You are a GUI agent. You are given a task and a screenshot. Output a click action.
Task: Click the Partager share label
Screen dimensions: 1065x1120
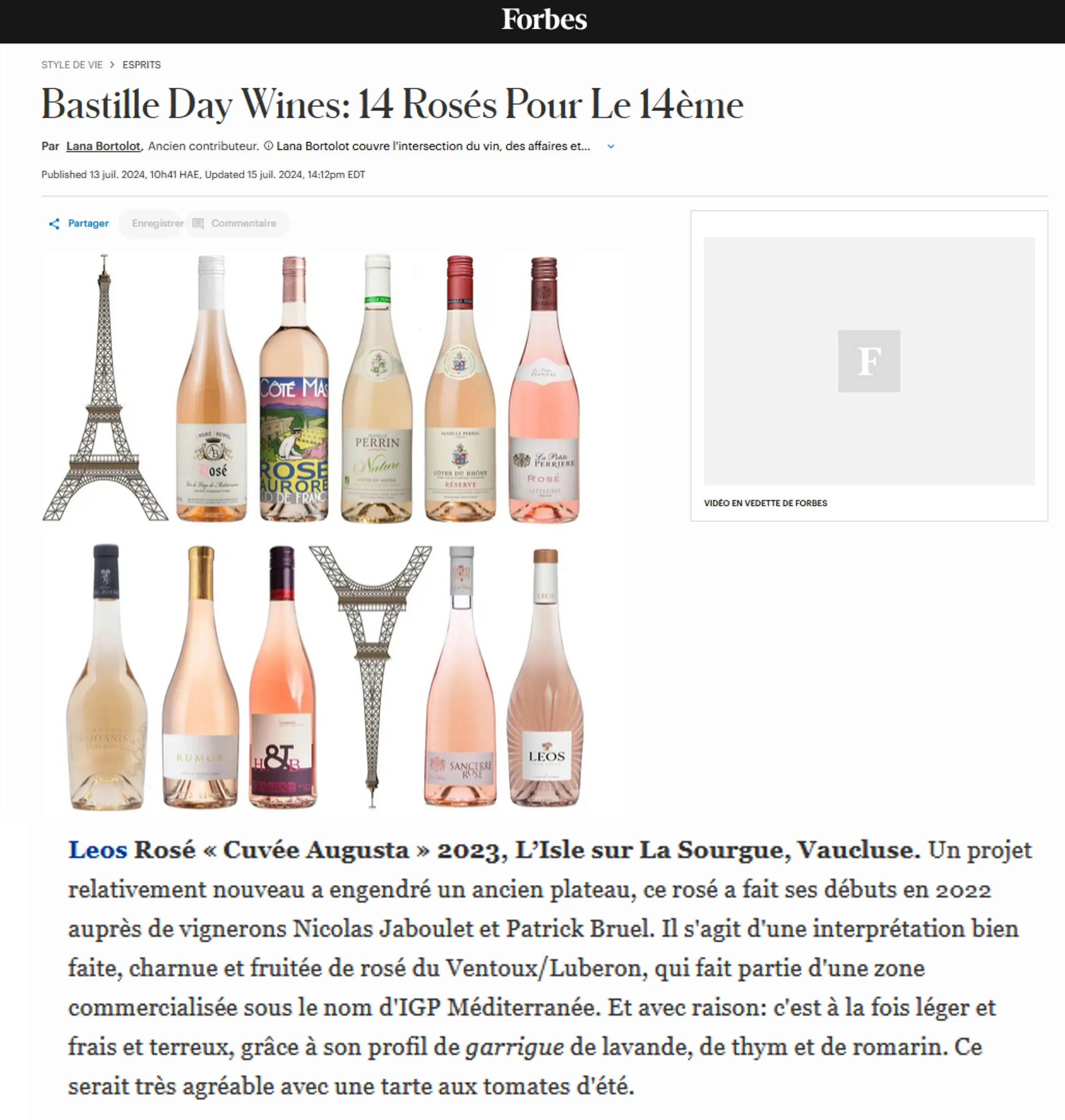tap(88, 223)
